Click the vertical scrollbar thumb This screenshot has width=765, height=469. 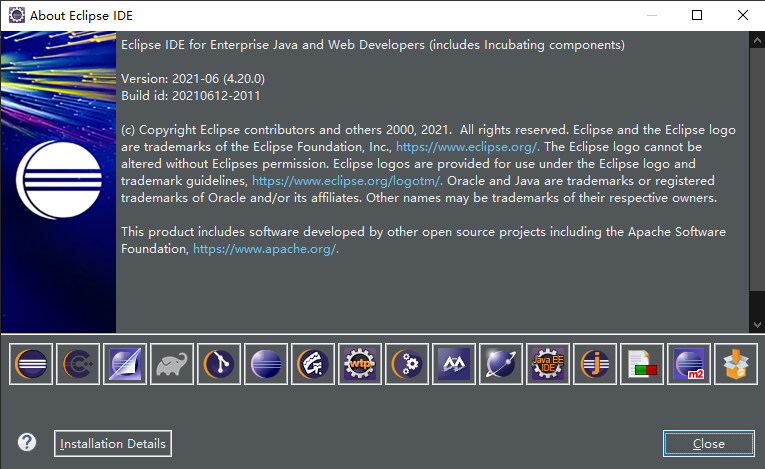point(757,169)
